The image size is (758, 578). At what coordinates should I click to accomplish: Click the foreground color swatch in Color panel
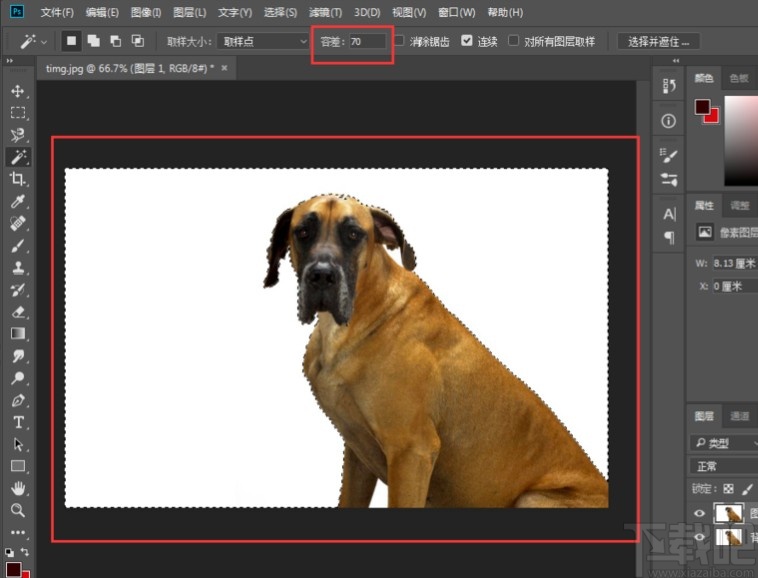(702, 107)
